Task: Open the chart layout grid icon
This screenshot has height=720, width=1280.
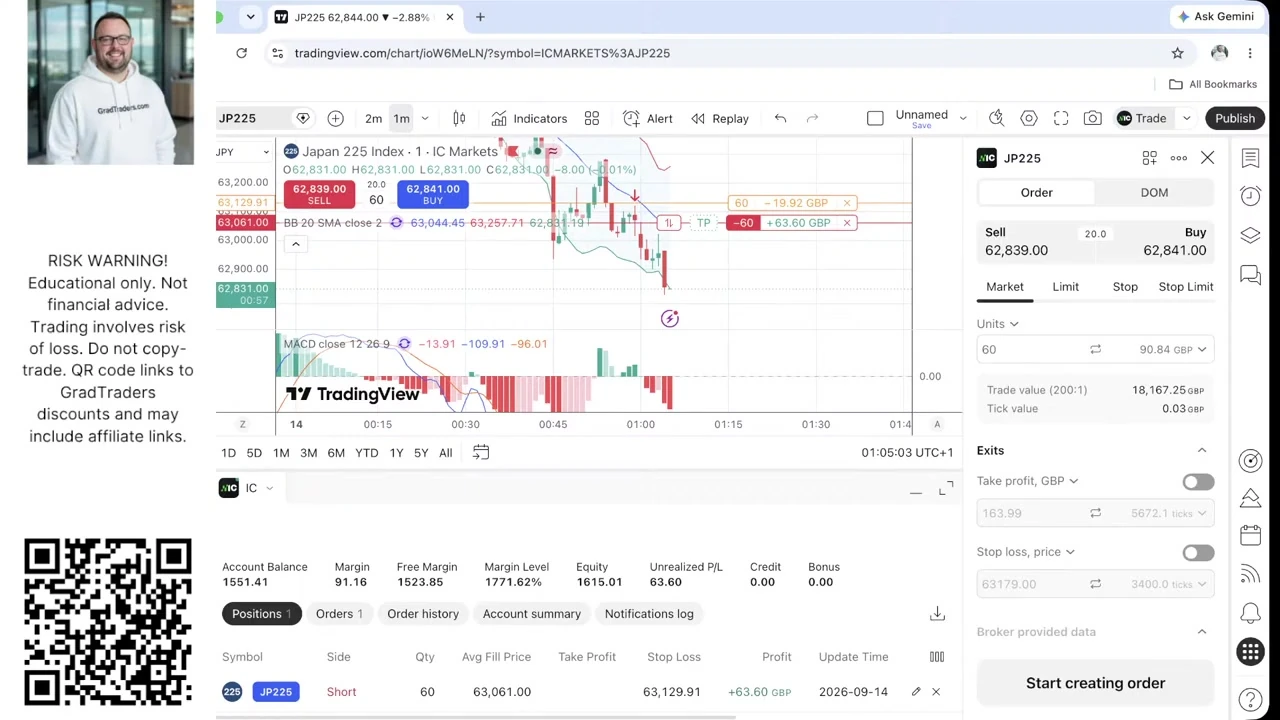Action: click(592, 118)
